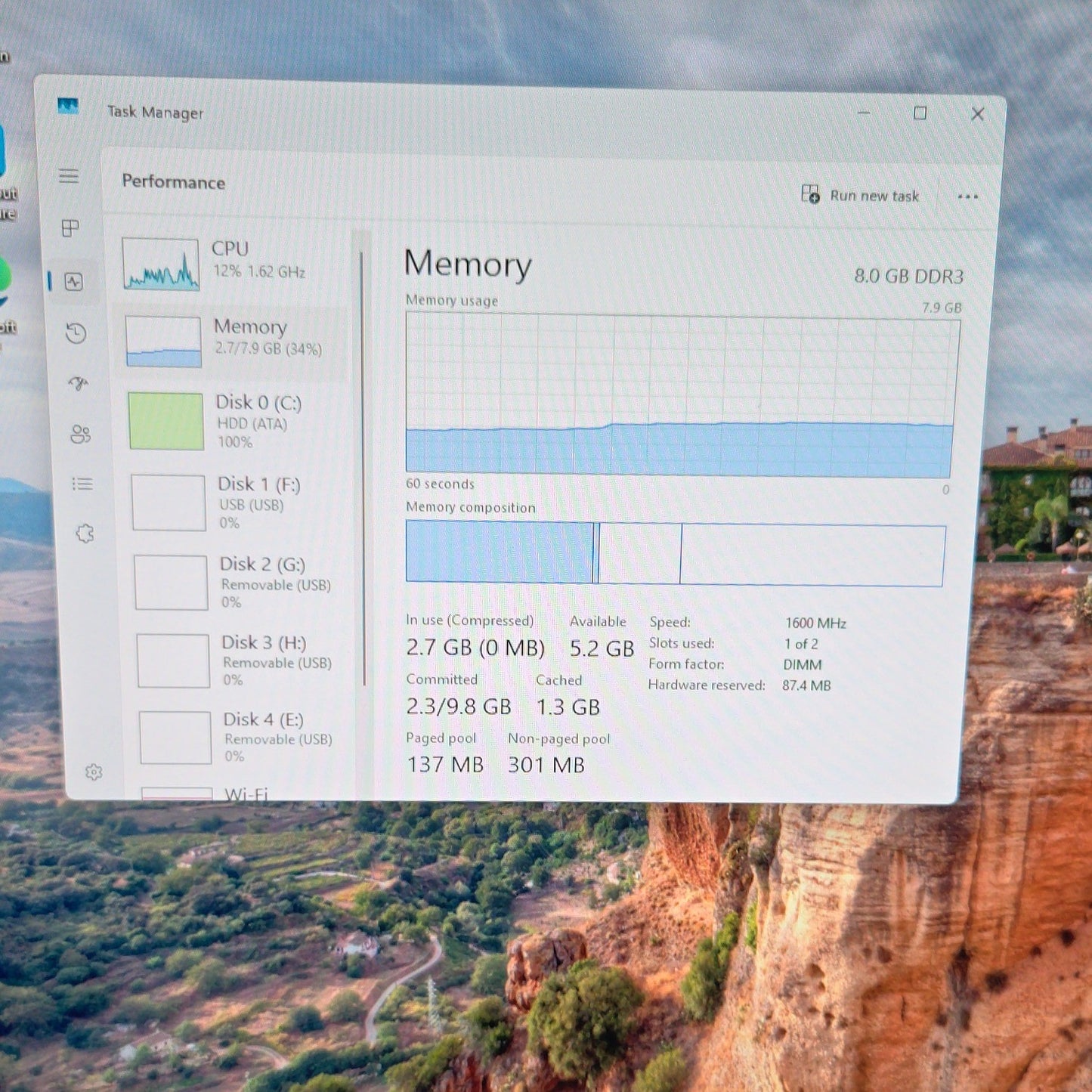Open the Details page list icon
Screen dimensions: 1092x1092
(x=82, y=484)
